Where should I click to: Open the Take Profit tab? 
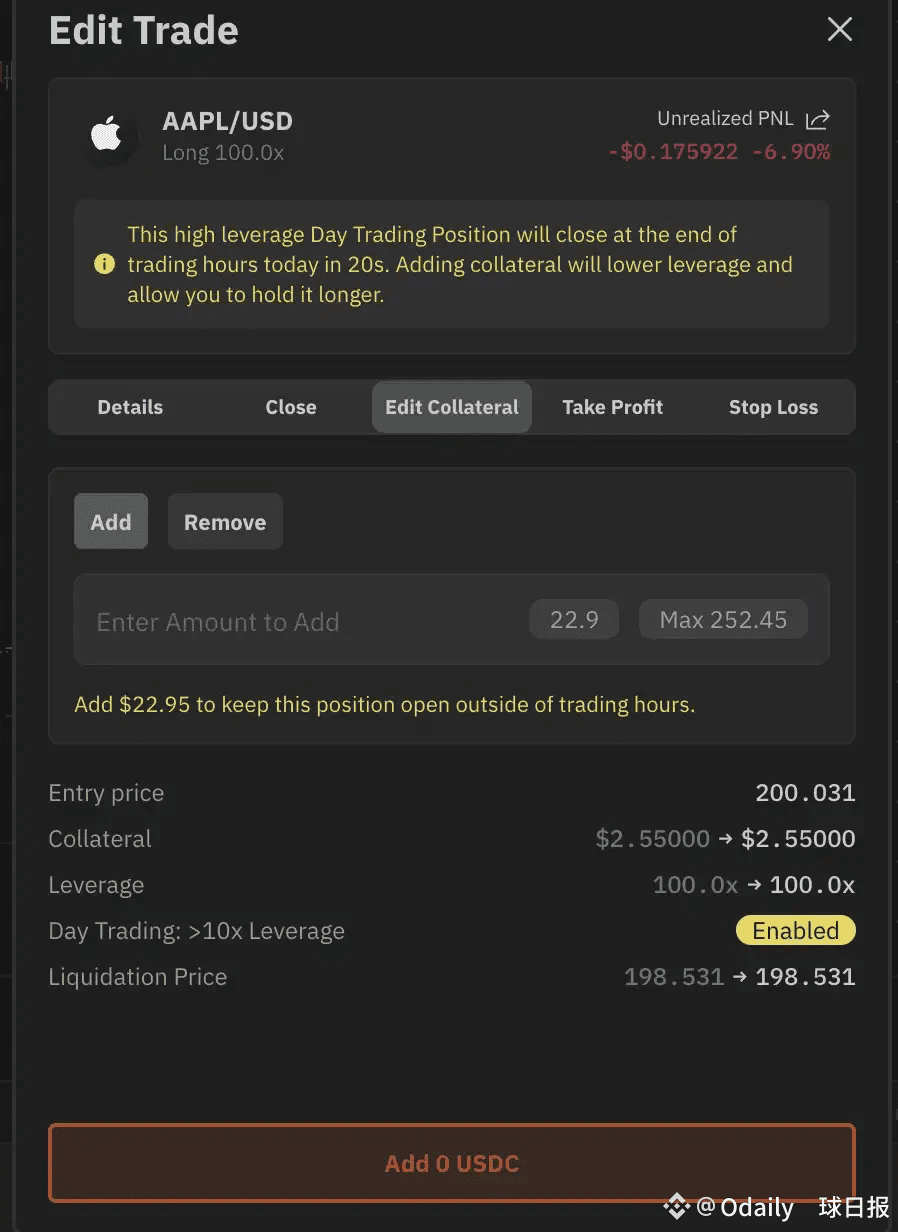coord(612,407)
